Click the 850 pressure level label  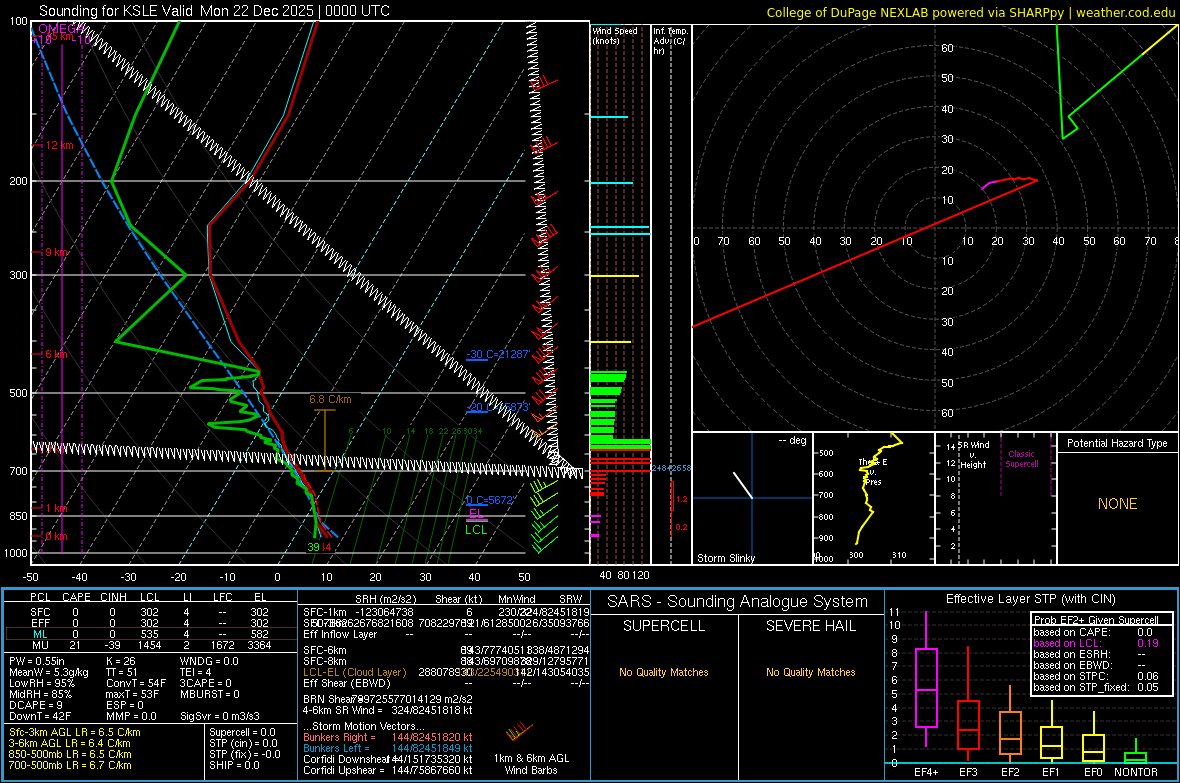(18, 516)
